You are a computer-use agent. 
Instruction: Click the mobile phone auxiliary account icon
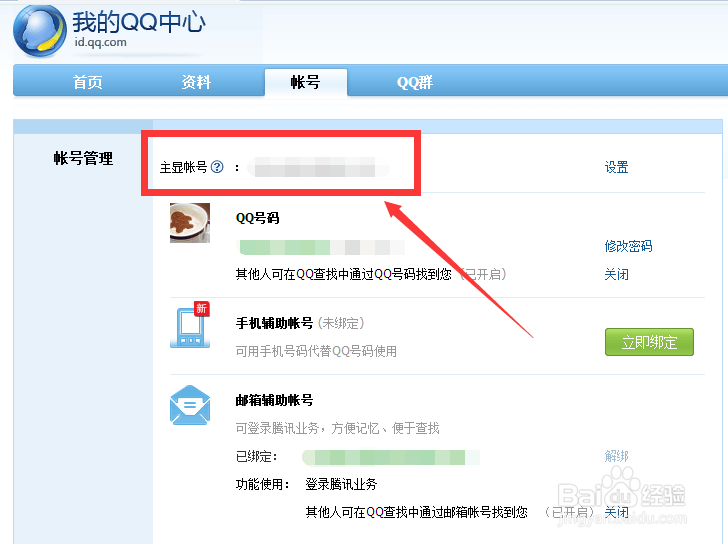pyautogui.click(x=190, y=324)
